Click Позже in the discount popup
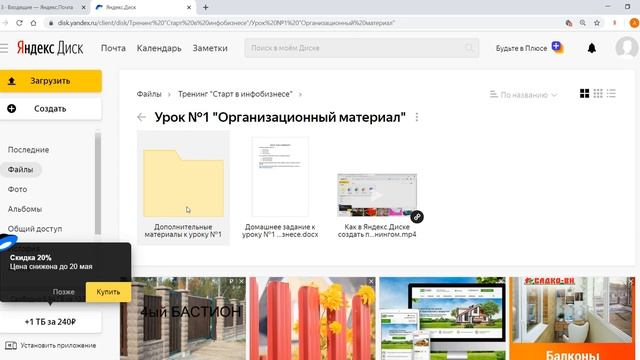This screenshot has width=640, height=360. coord(64,292)
